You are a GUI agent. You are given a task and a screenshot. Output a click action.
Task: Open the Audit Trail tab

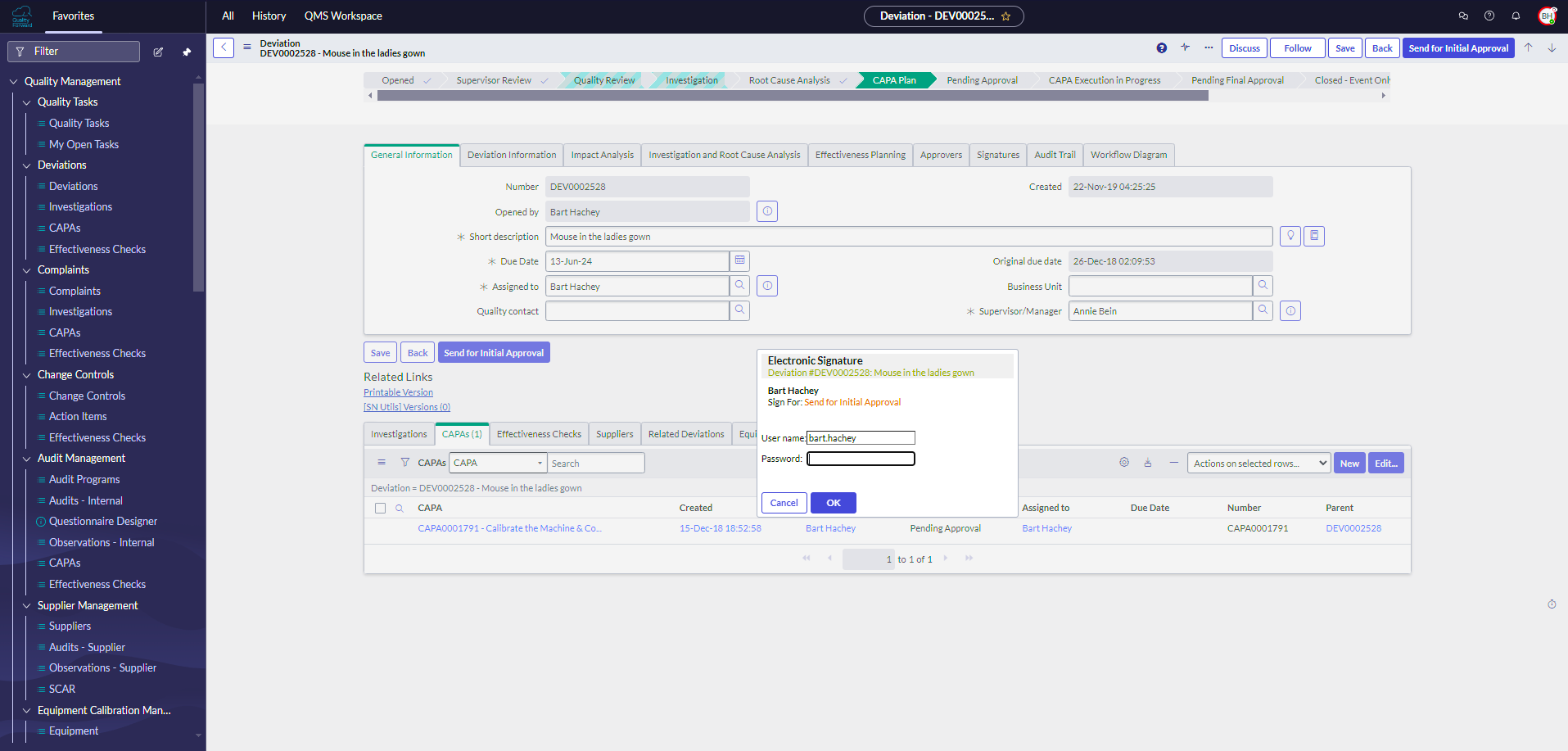coord(1055,155)
